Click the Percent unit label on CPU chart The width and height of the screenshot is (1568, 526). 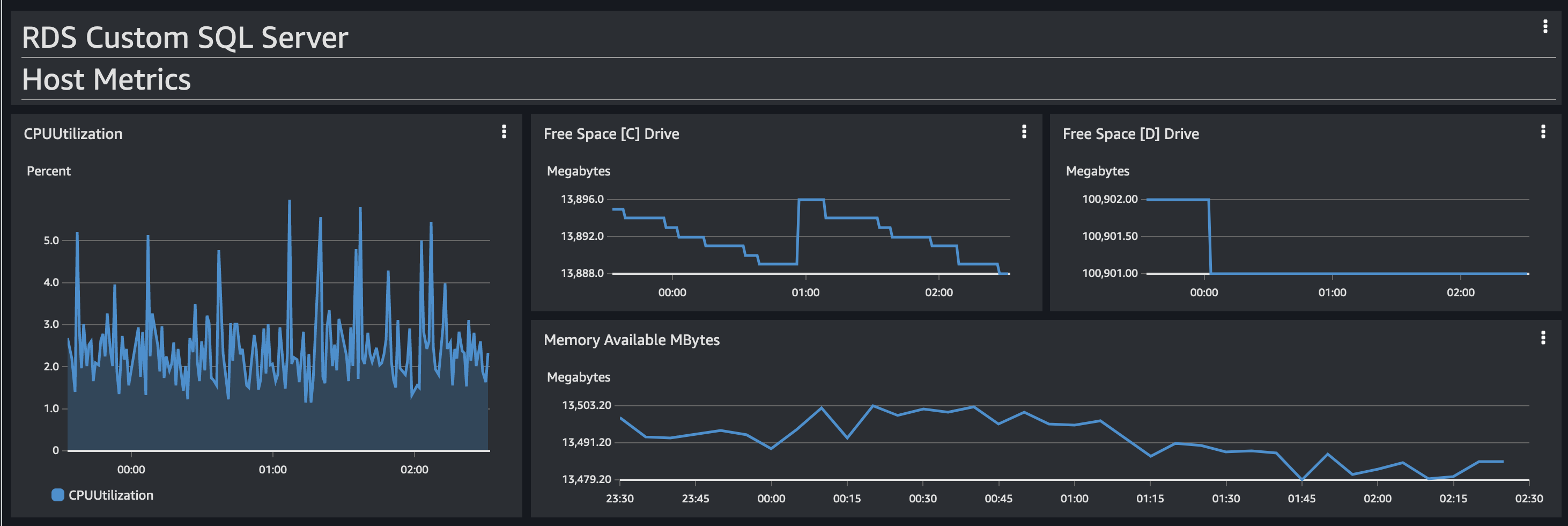click(49, 171)
